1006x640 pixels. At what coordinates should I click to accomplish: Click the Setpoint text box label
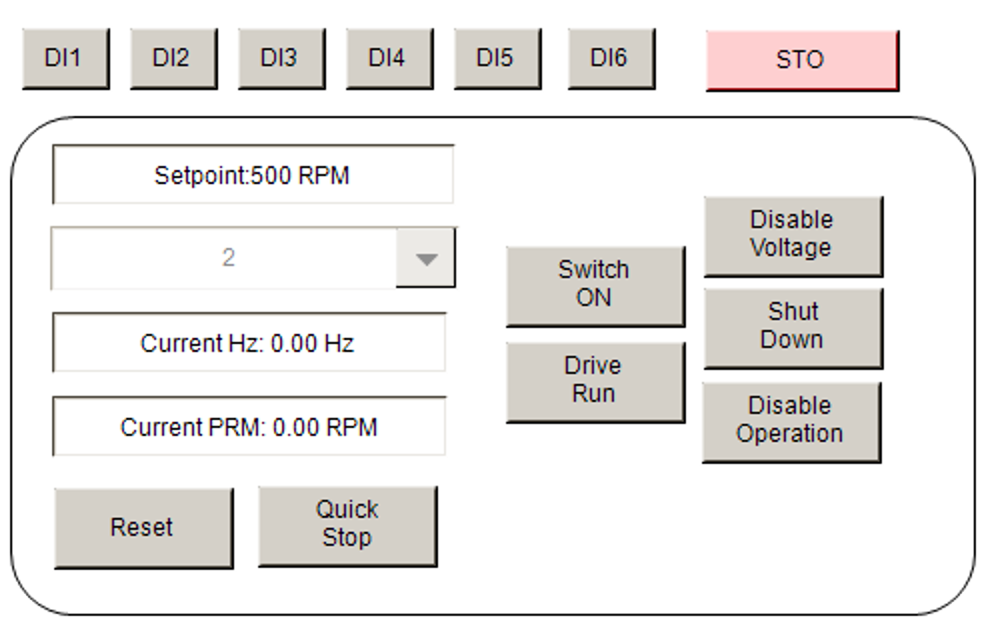(253, 174)
